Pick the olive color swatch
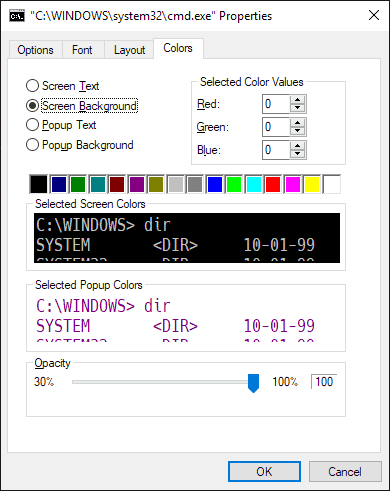390x491 pixels. coord(156,184)
